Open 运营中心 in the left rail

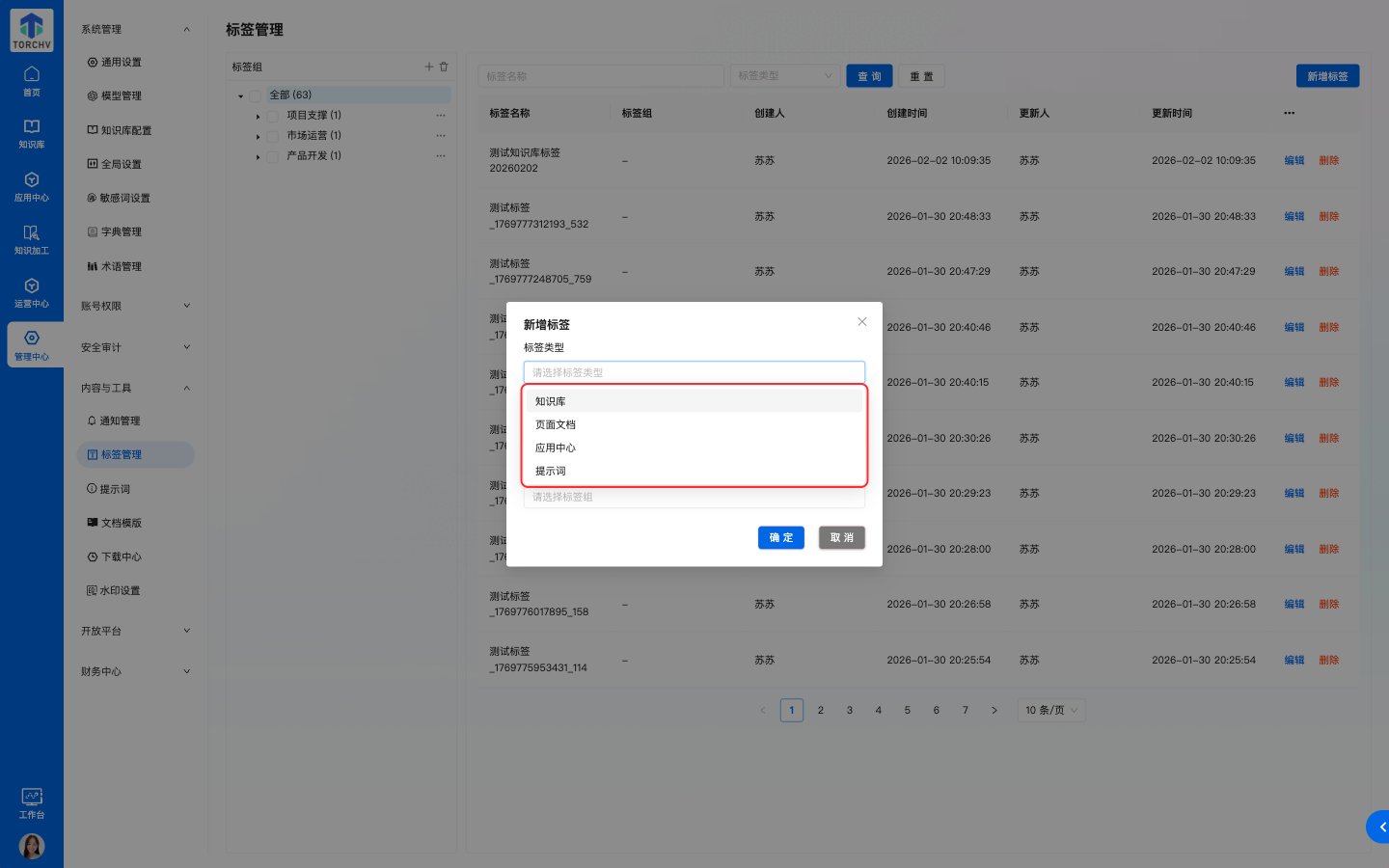tap(32, 292)
